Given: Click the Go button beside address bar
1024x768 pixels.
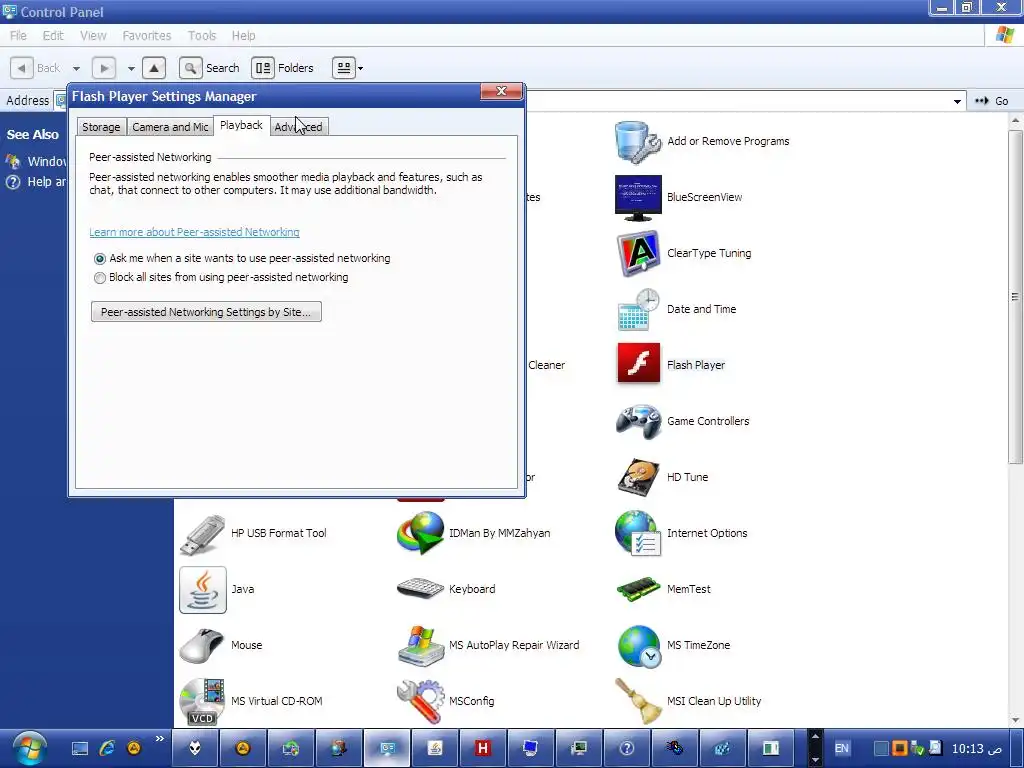Looking at the screenshot, I should 992,101.
